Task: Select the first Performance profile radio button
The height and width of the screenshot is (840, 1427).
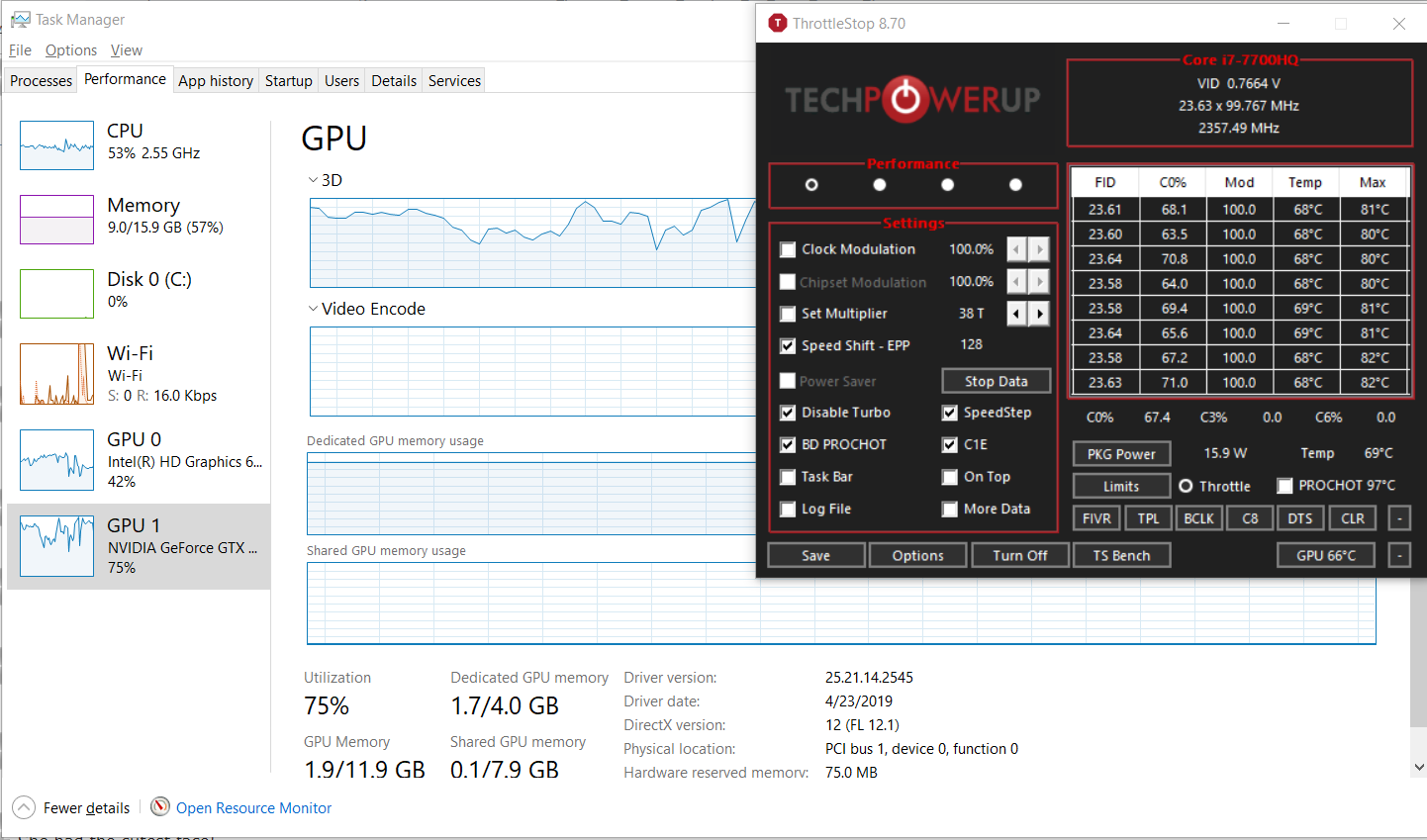Action: point(811,185)
